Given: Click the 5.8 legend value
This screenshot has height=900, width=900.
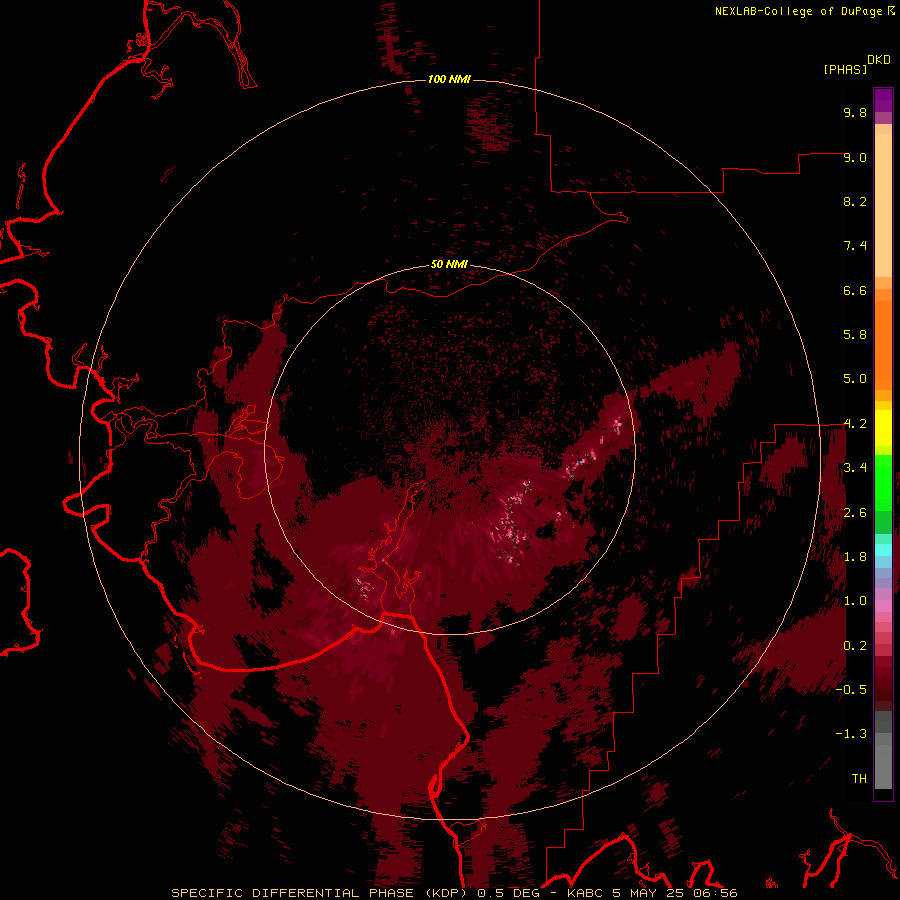Looking at the screenshot, I should 855,335.
